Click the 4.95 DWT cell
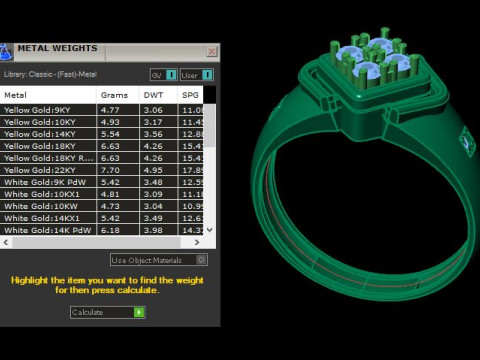Viewport: 480px width, 360px height. click(158, 170)
